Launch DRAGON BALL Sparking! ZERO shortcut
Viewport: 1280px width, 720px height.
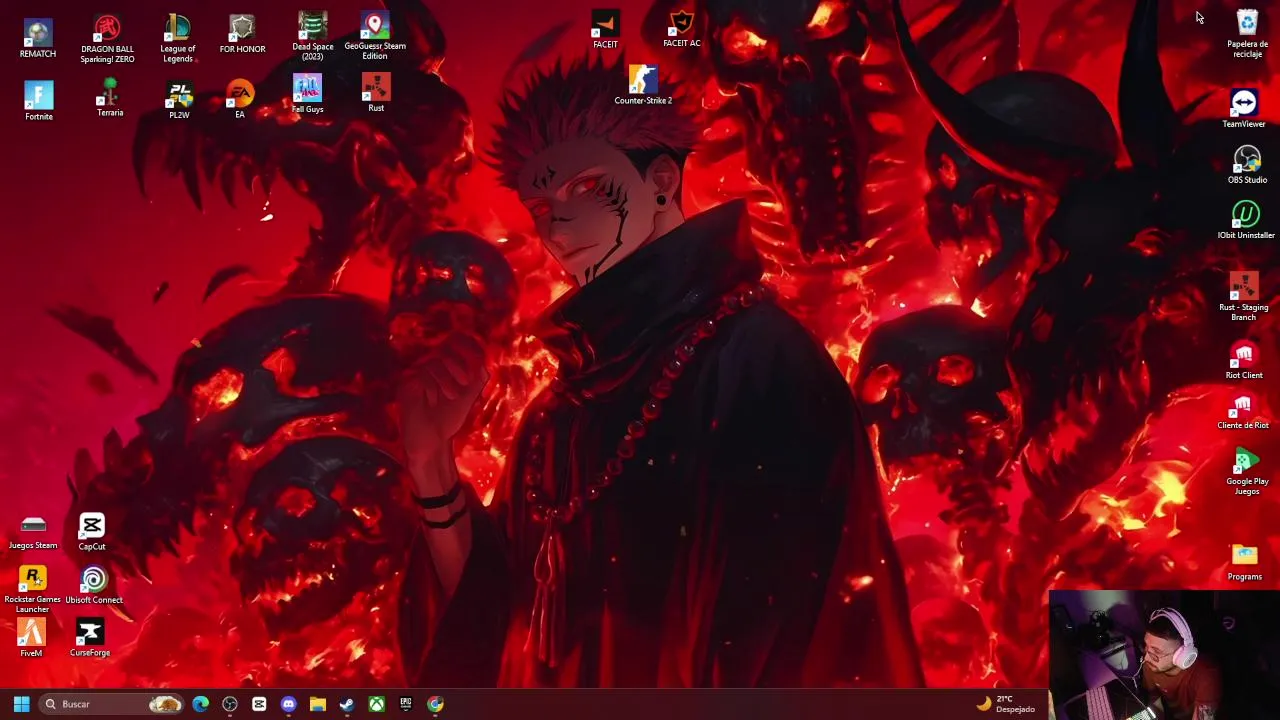tap(107, 39)
